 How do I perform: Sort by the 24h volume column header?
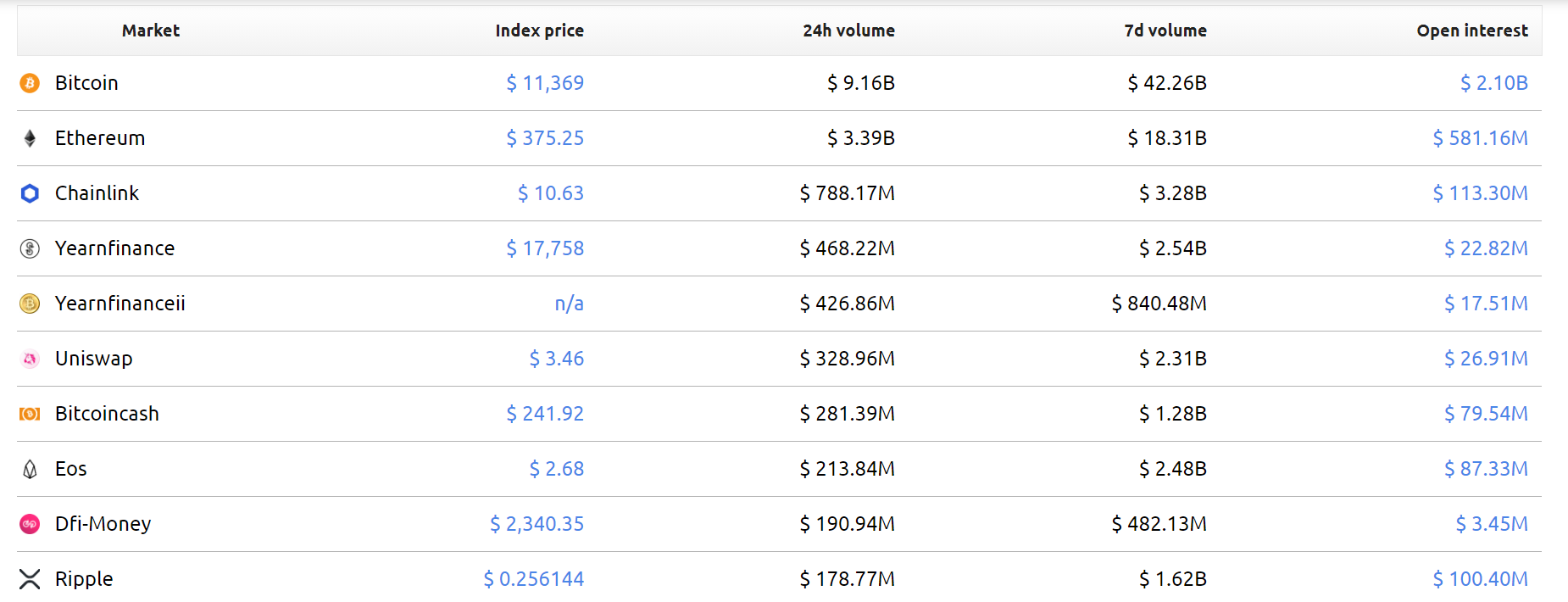848,31
